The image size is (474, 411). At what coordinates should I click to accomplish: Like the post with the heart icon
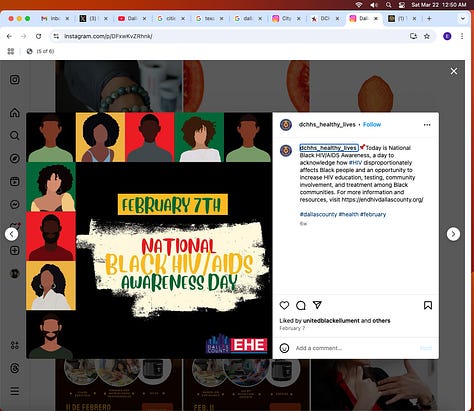284,305
